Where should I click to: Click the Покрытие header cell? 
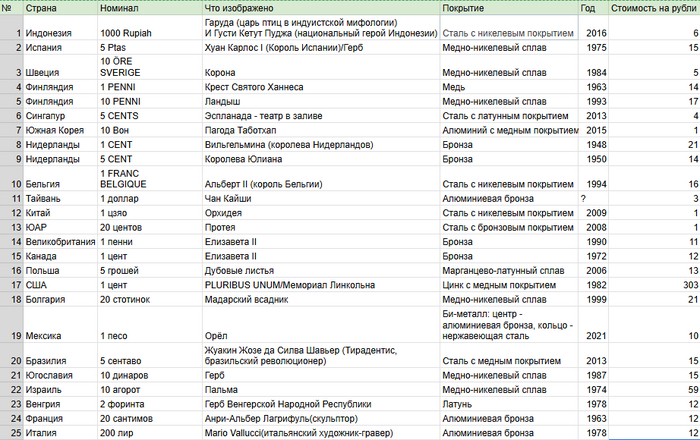[x=509, y=8]
